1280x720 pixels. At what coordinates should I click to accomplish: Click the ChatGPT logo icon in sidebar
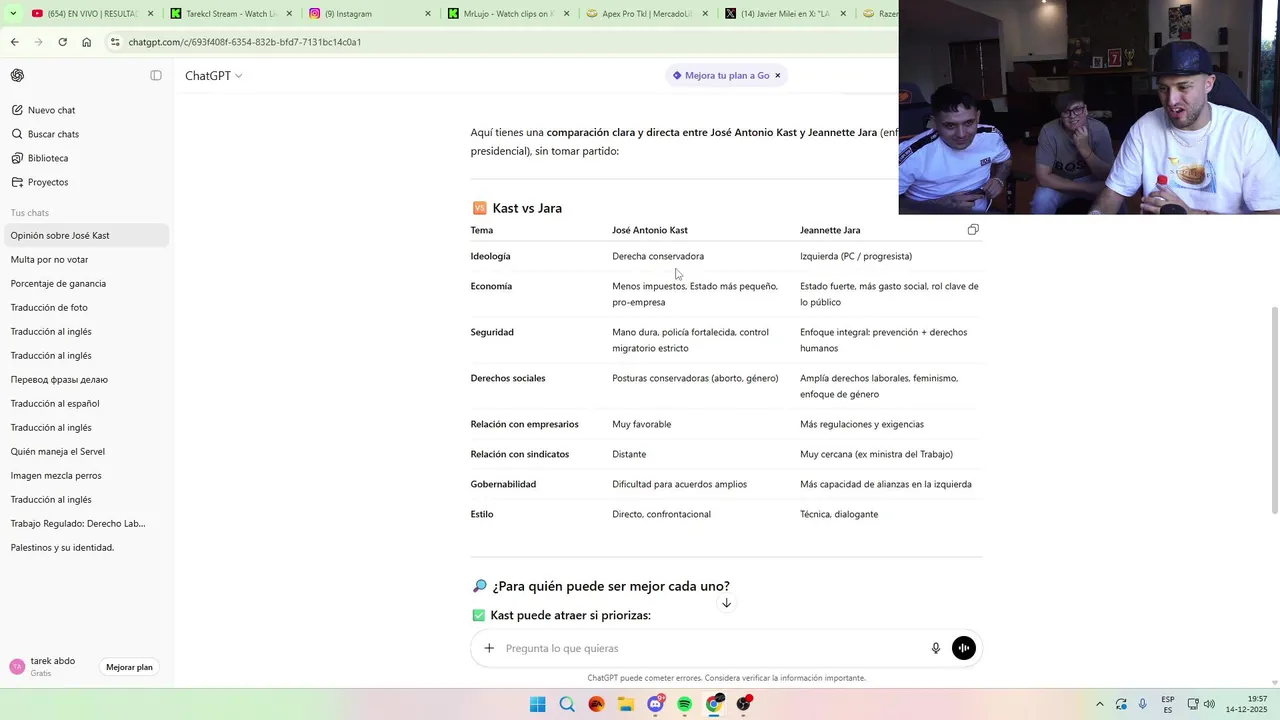tap(17, 76)
